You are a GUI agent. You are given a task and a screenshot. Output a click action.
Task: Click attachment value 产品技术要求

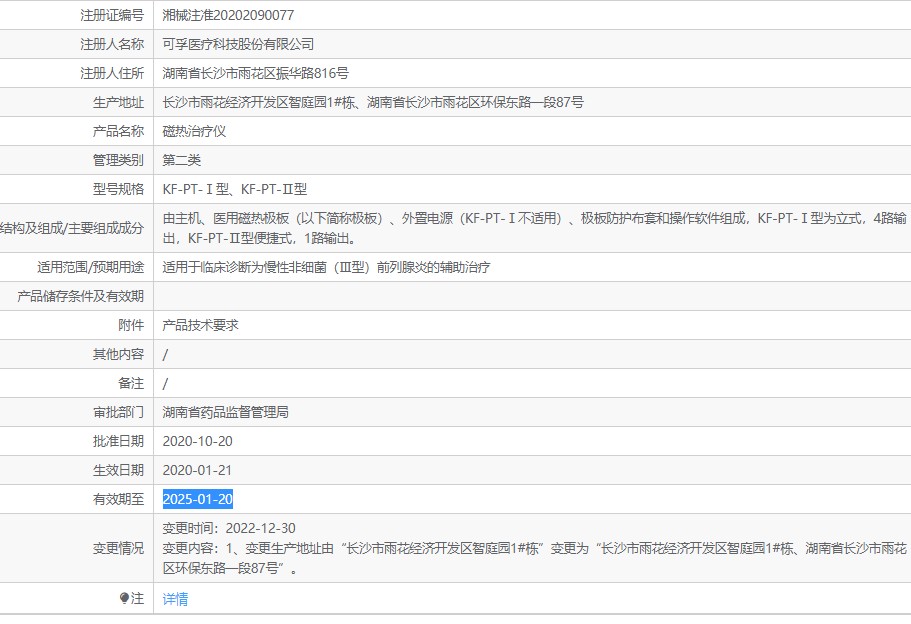(x=200, y=325)
